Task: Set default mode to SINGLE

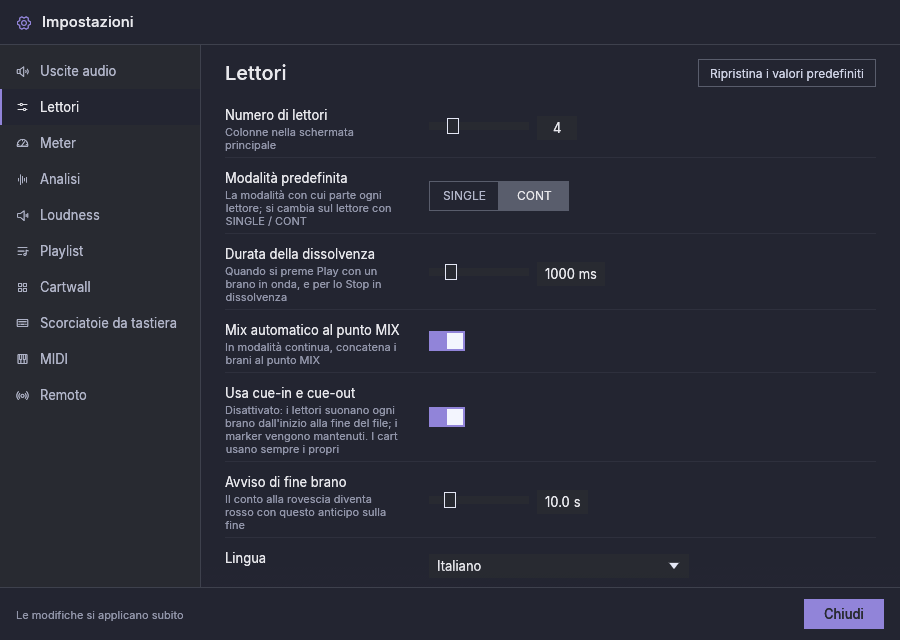Action: click(x=464, y=196)
